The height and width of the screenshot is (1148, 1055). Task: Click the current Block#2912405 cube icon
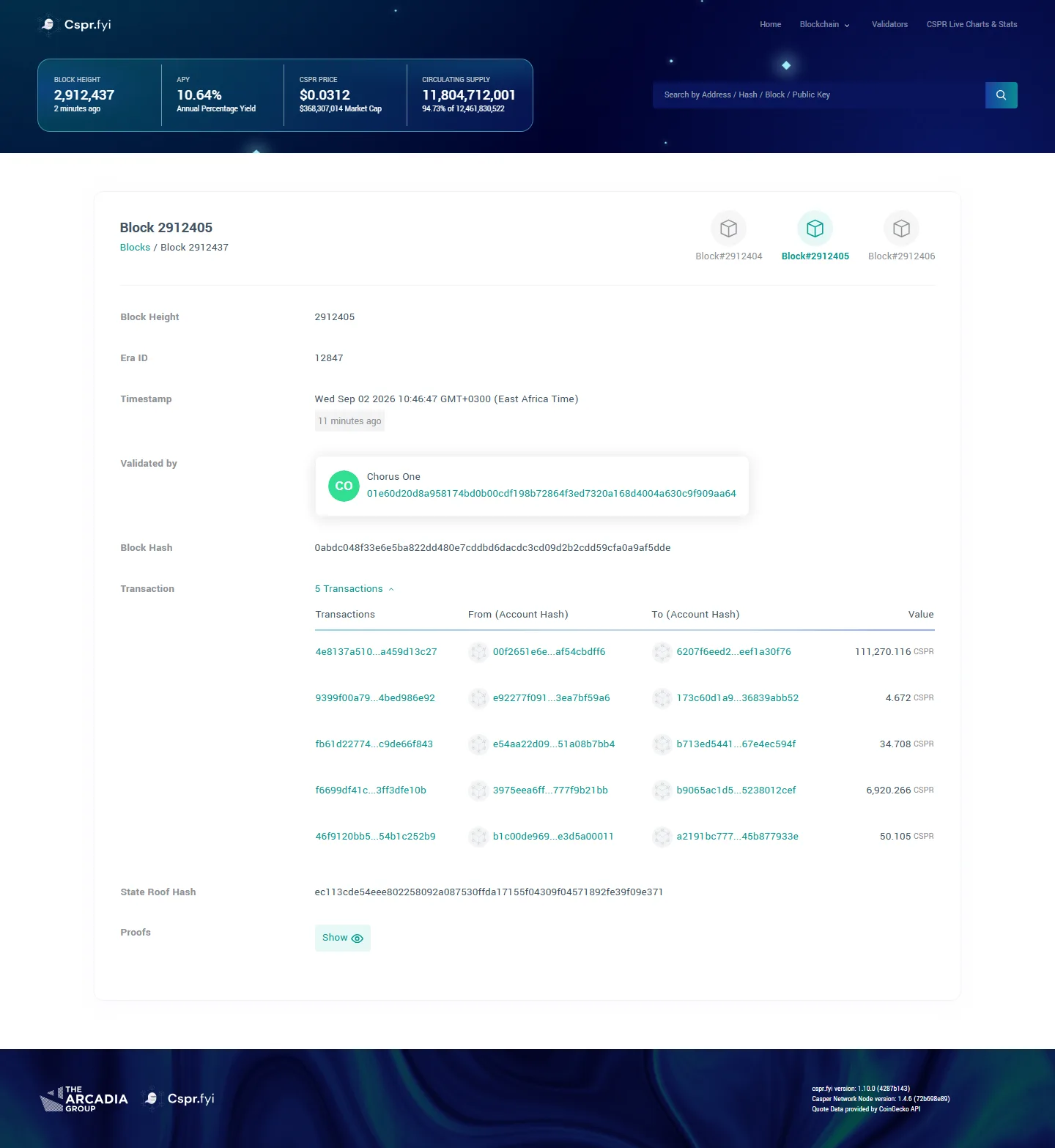[815, 229]
